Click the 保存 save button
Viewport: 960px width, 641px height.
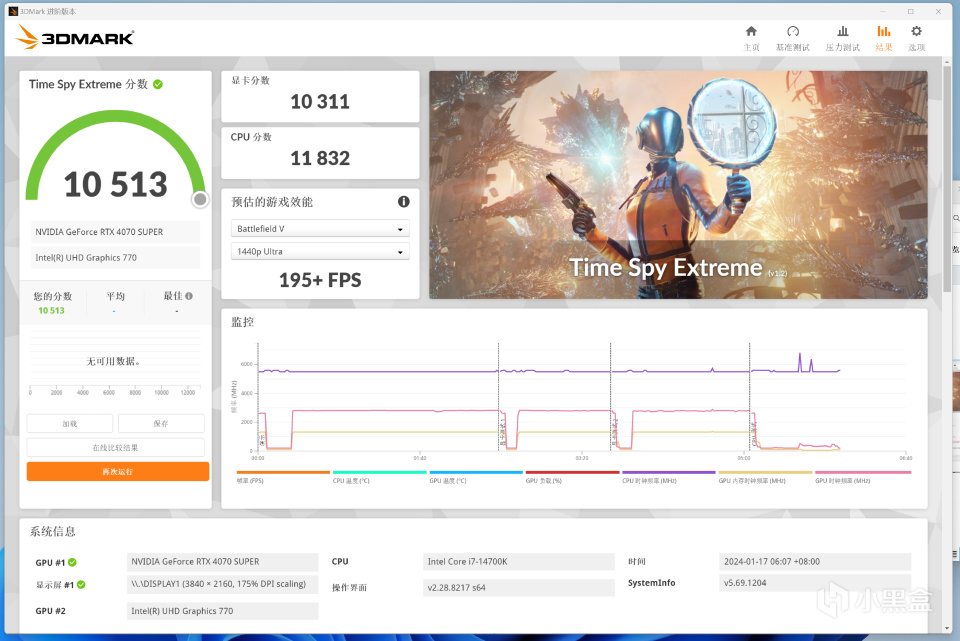pyautogui.click(x=161, y=424)
